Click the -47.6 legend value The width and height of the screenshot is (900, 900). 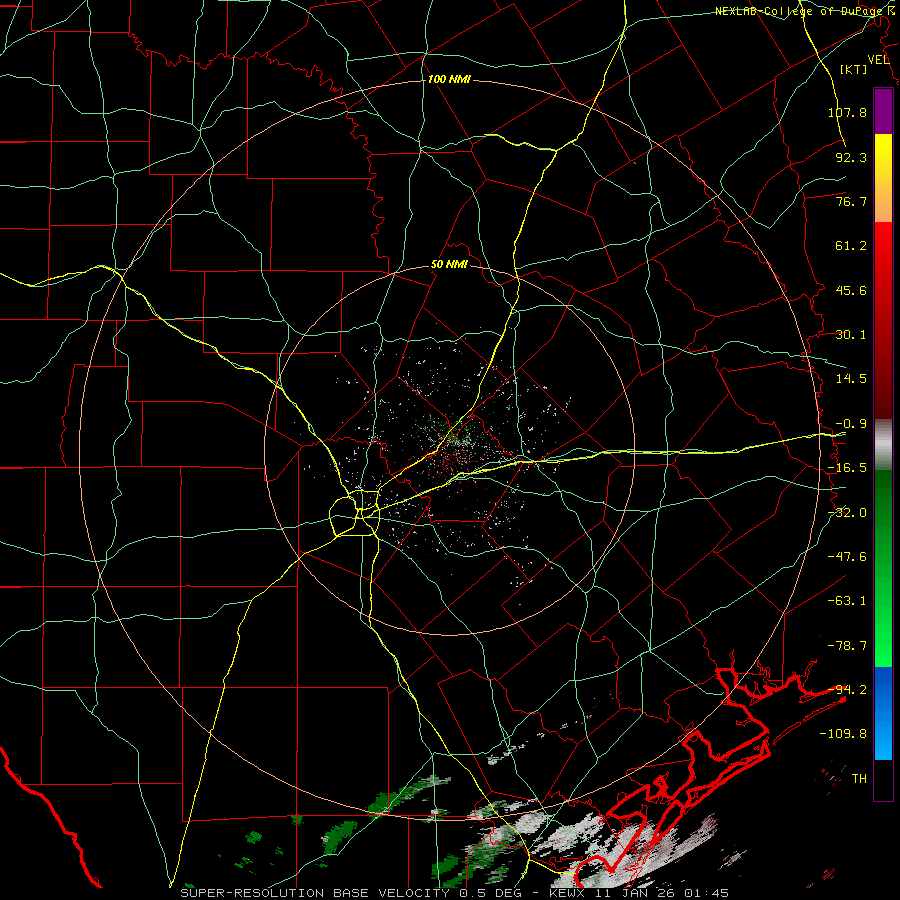[x=847, y=557]
